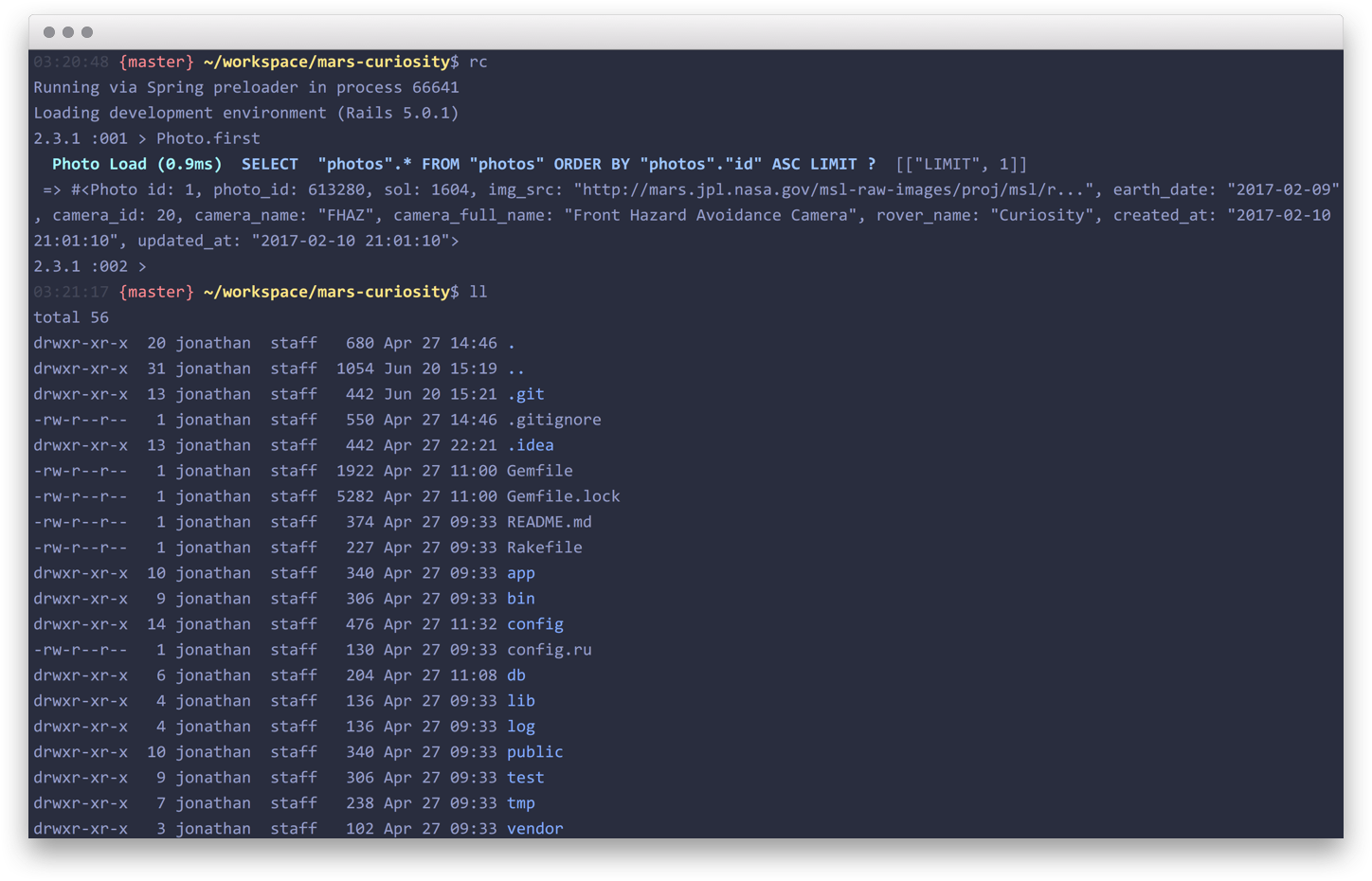
Task: Click the '.git' directory name
Action: coord(526,394)
